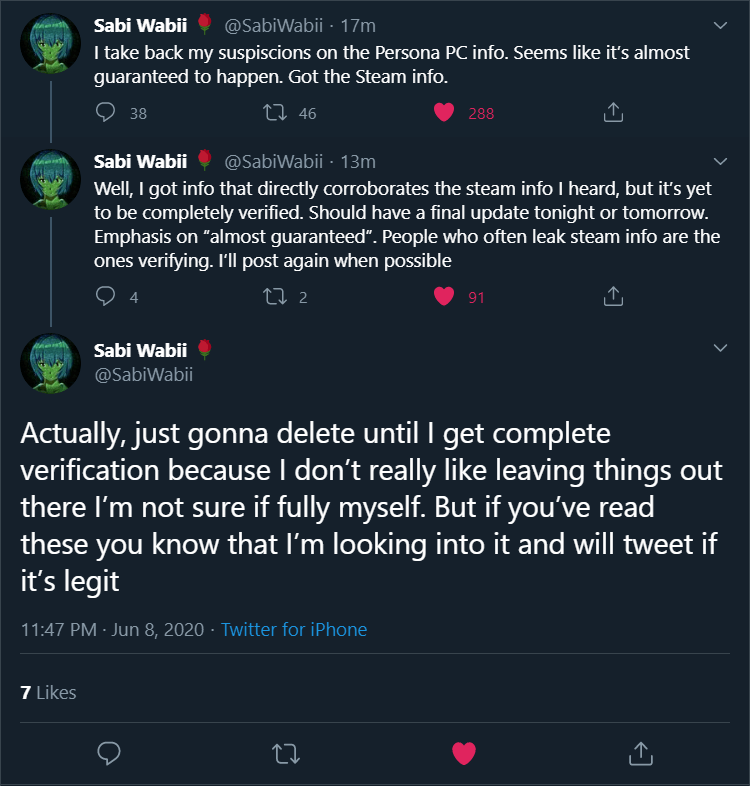Open the 11:47 PM Jun 8, 2020 timestamp
This screenshot has width=750, height=786.
[112, 630]
